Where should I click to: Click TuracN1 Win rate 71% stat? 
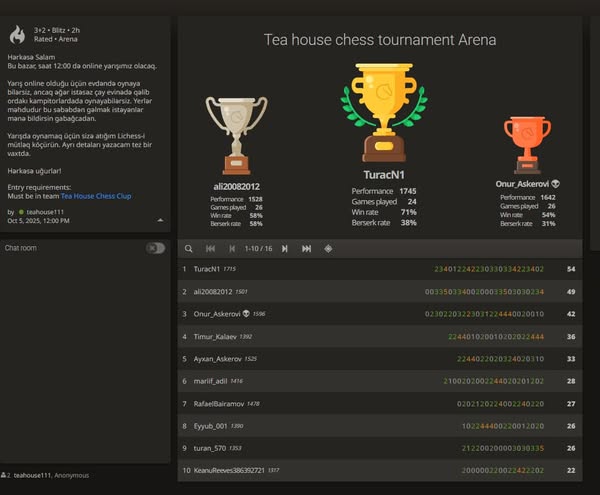tap(384, 212)
